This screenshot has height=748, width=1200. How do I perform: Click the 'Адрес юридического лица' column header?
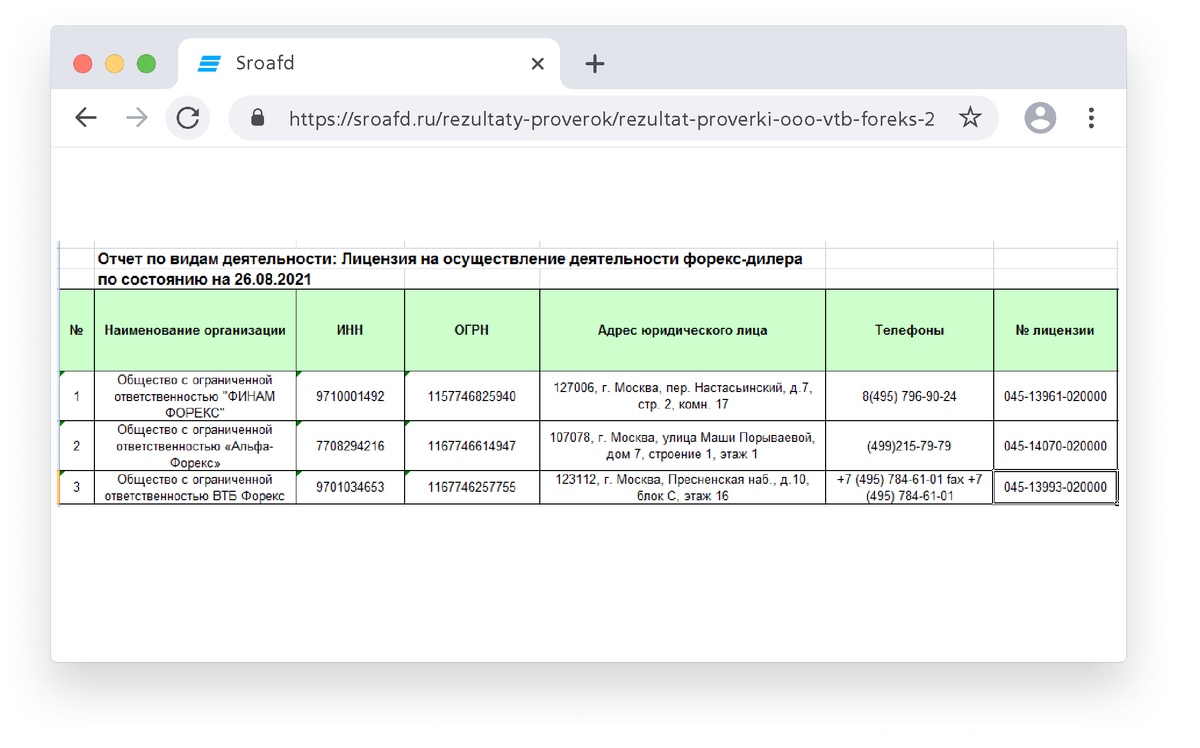[x=683, y=330]
